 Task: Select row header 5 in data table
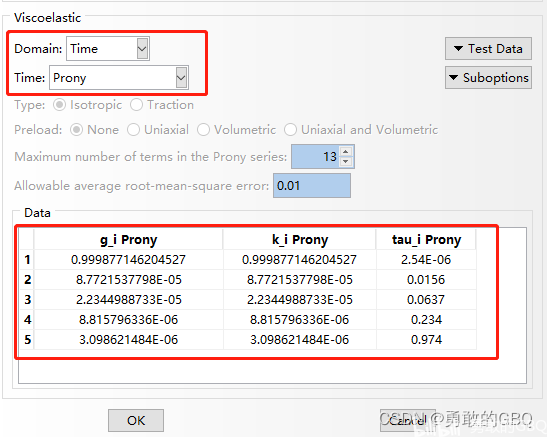tap(27, 340)
